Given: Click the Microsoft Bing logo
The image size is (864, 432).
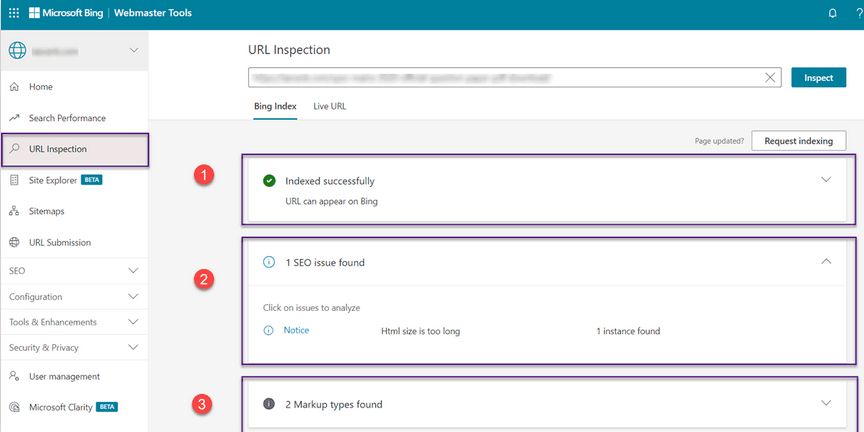Looking at the screenshot, I should pyautogui.click(x=66, y=13).
